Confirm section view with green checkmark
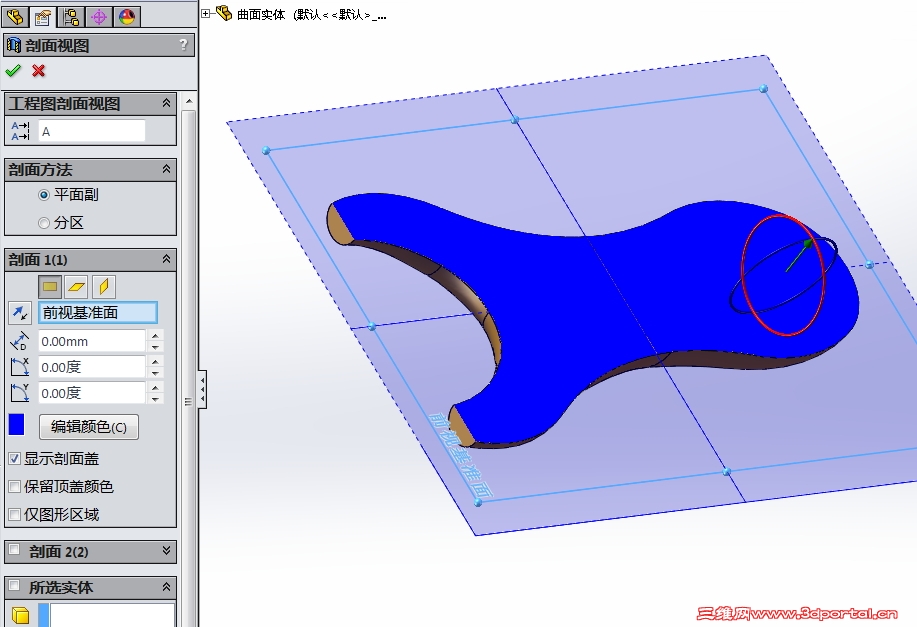Image resolution: width=917 pixels, height=627 pixels. pyautogui.click(x=13, y=71)
